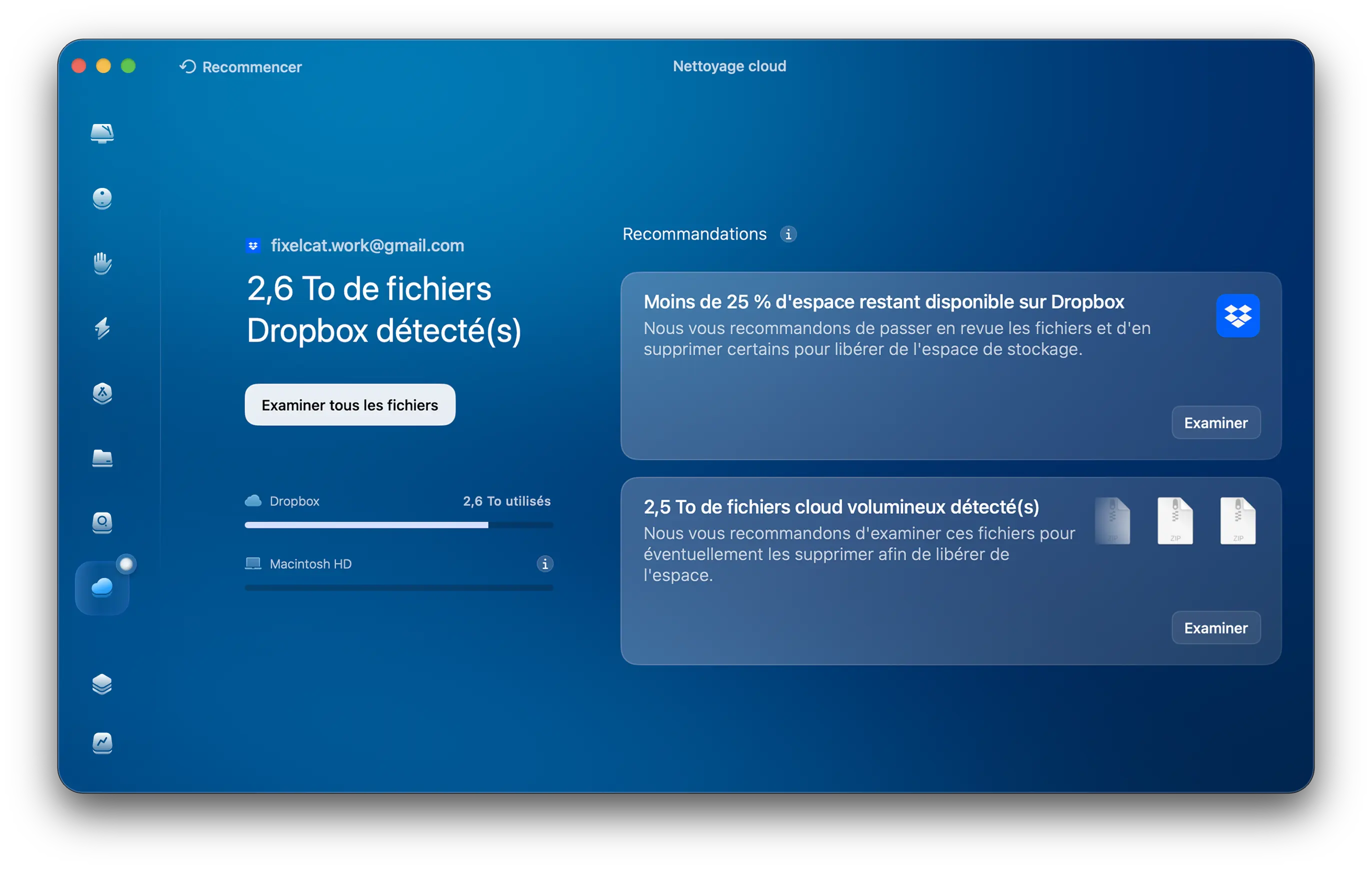Open the Applications sidebar icon

tap(102, 393)
